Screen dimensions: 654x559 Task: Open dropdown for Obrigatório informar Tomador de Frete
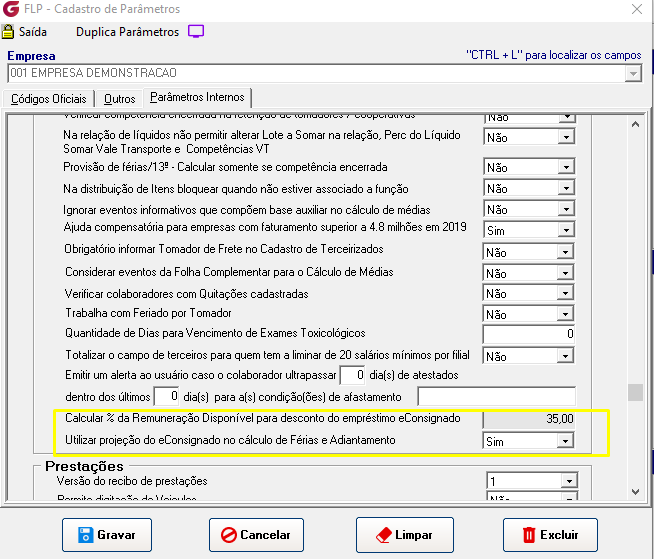tap(565, 252)
